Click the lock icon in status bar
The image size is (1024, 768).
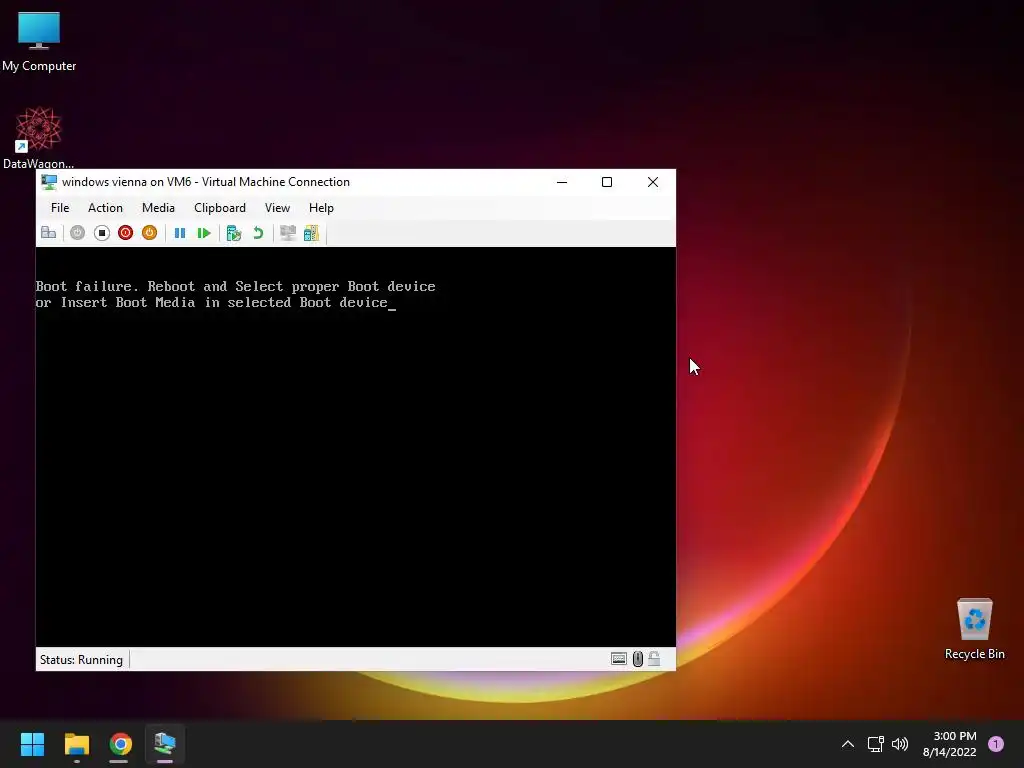coord(654,659)
